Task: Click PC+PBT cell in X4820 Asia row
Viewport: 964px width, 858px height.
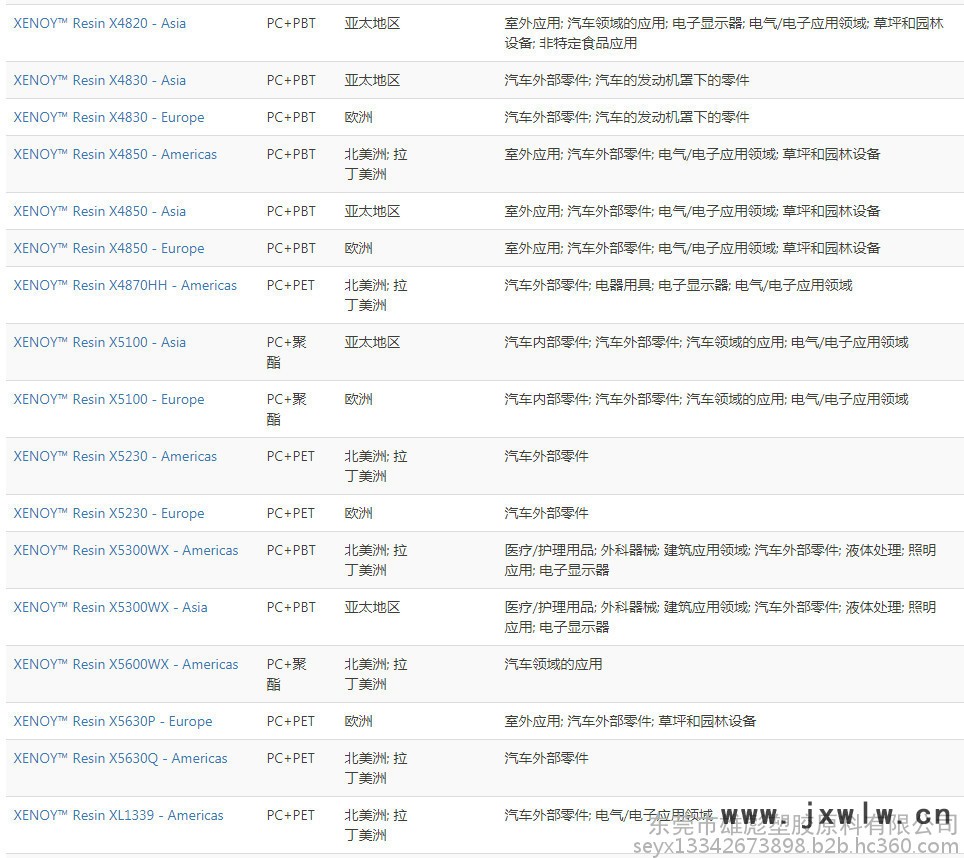Action: coord(291,23)
